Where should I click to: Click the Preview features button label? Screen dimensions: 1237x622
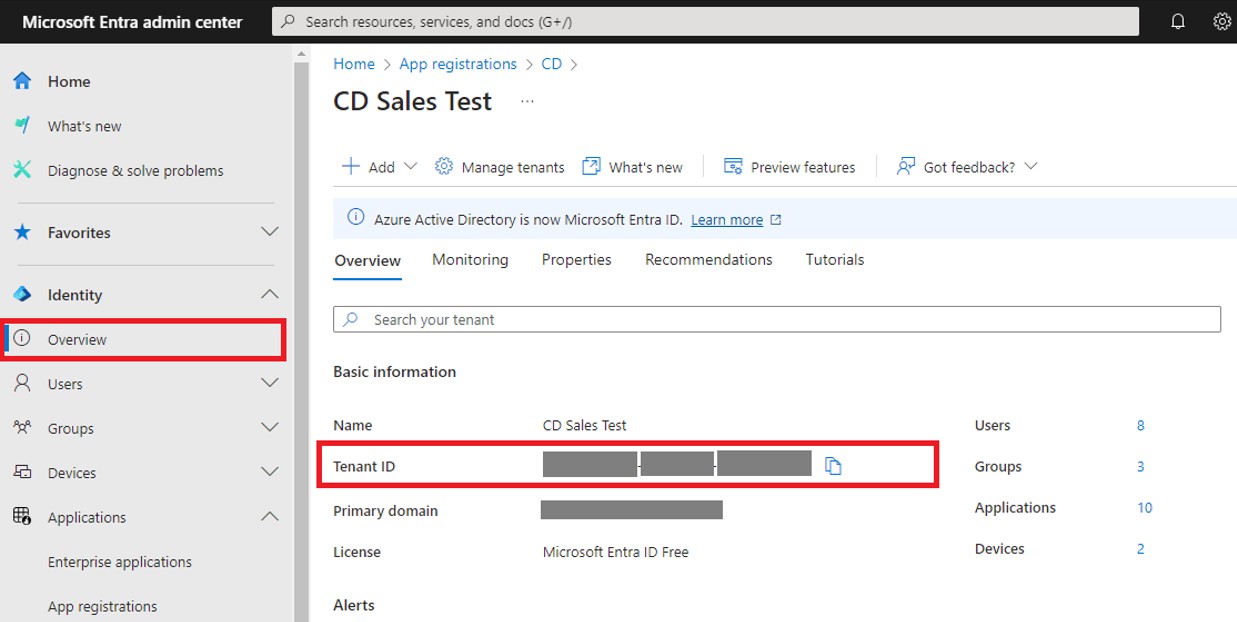tap(803, 167)
